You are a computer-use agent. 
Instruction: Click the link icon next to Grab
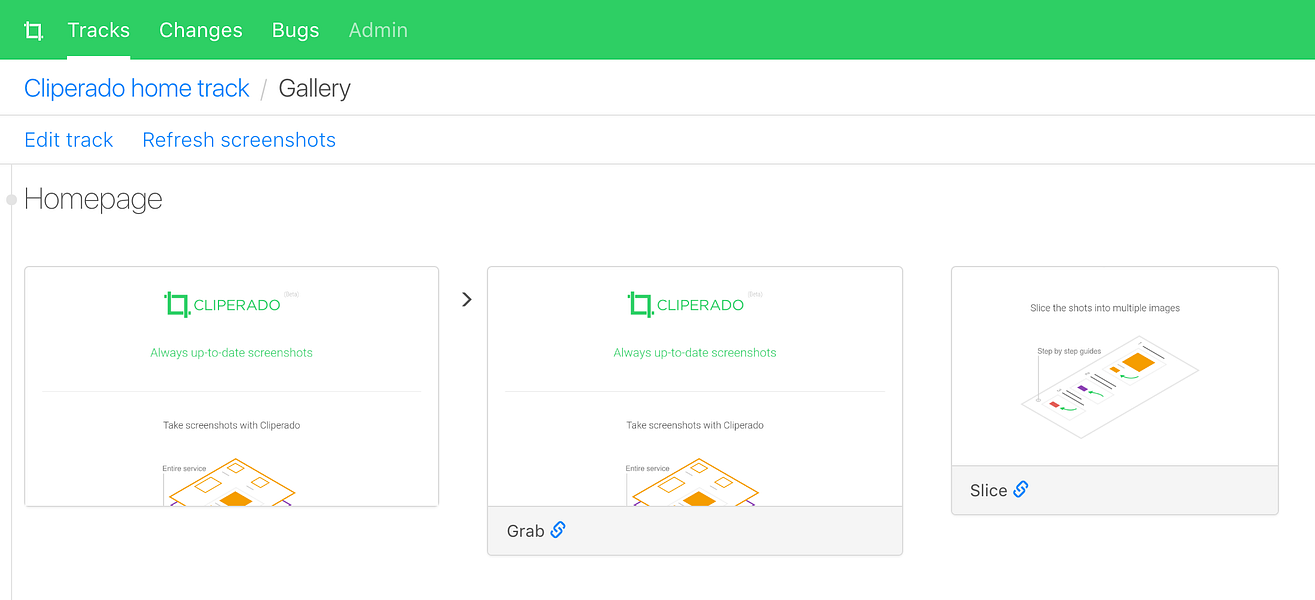click(x=558, y=530)
